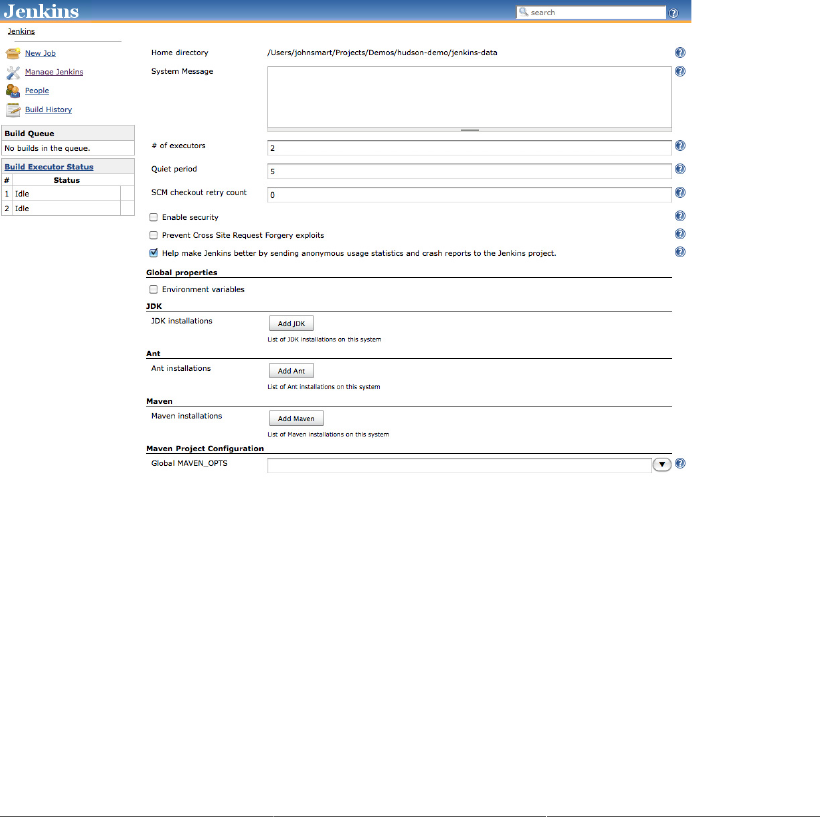Click the Add JDK button
Viewport: 820px width, 817px height.
(x=291, y=323)
